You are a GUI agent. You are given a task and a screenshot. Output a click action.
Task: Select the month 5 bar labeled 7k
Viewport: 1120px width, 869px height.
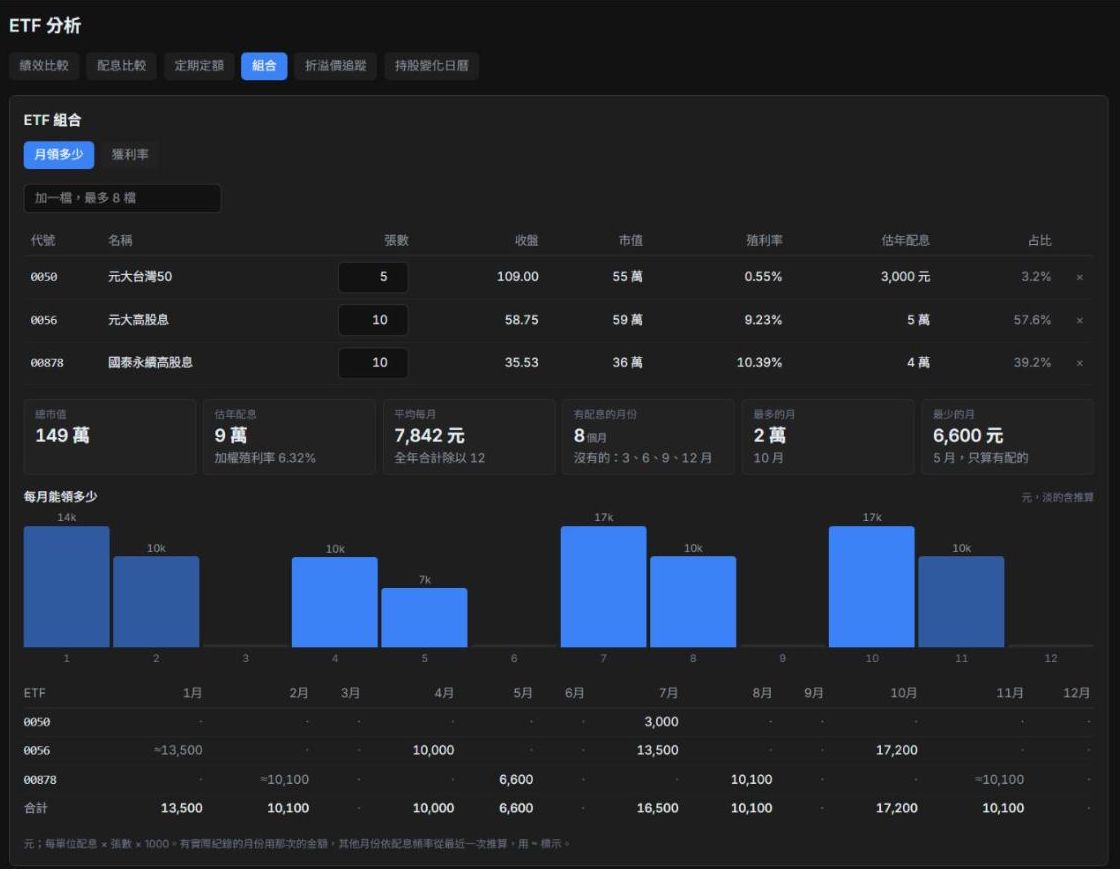(424, 618)
